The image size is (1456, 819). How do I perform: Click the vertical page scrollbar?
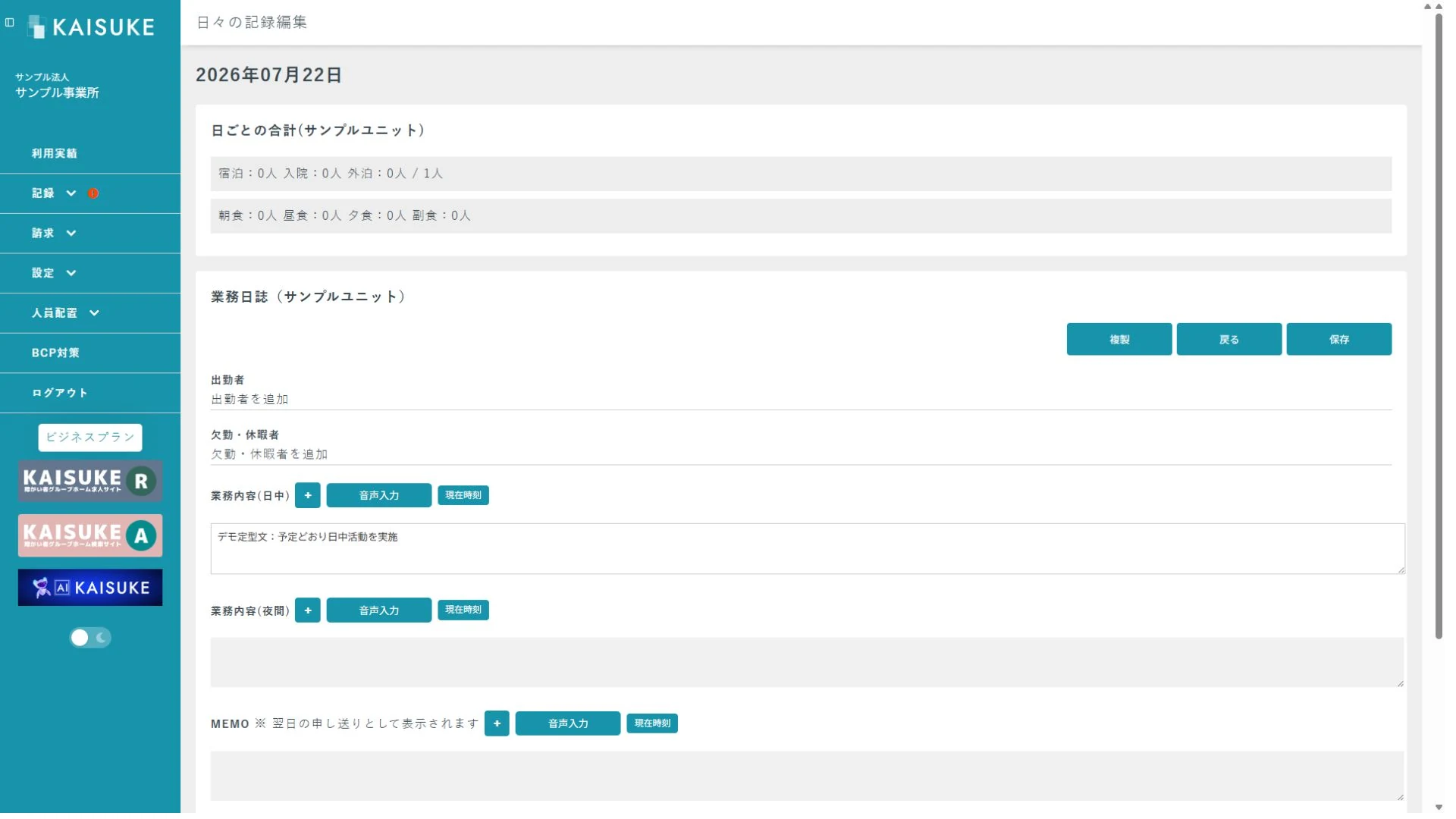(1439, 326)
